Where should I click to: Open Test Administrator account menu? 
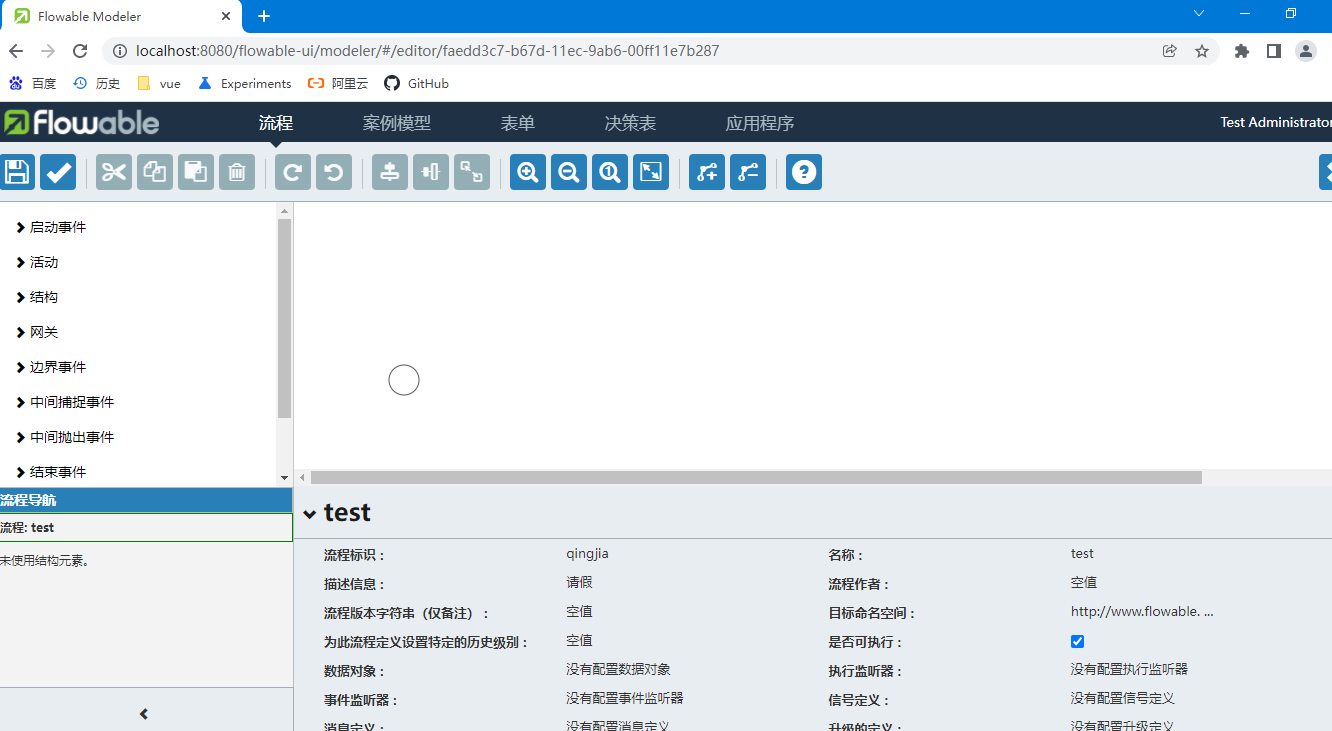[1277, 123]
